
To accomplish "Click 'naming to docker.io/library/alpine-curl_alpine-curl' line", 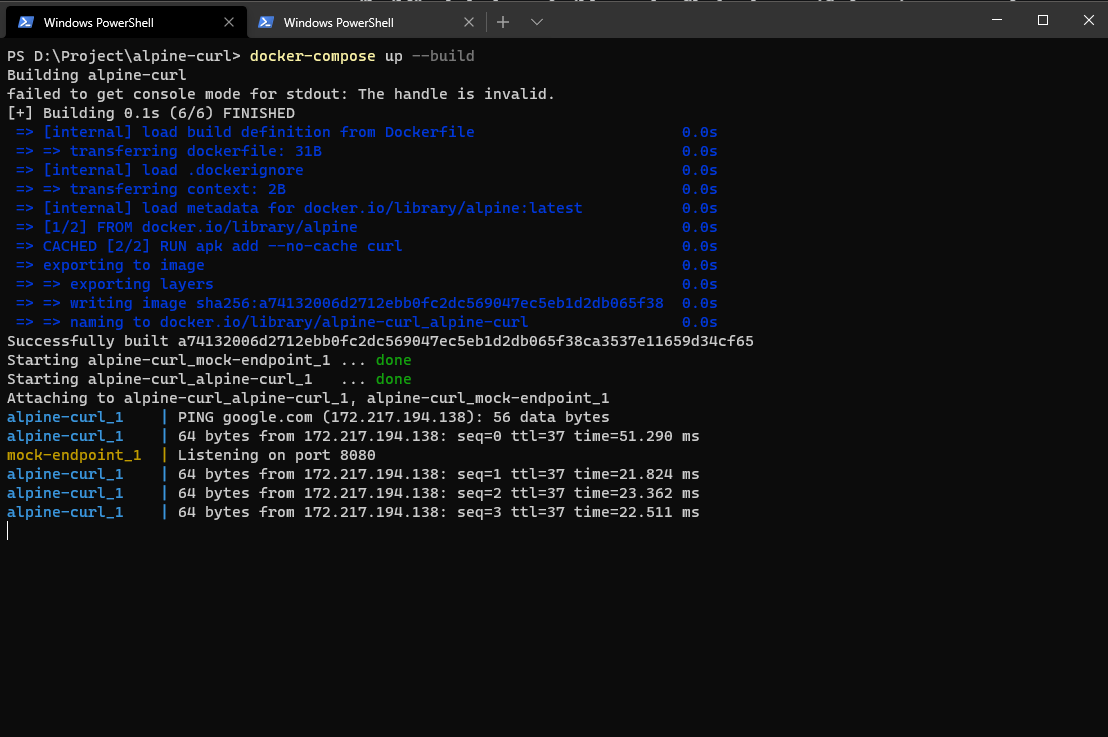I will click(x=366, y=323).
